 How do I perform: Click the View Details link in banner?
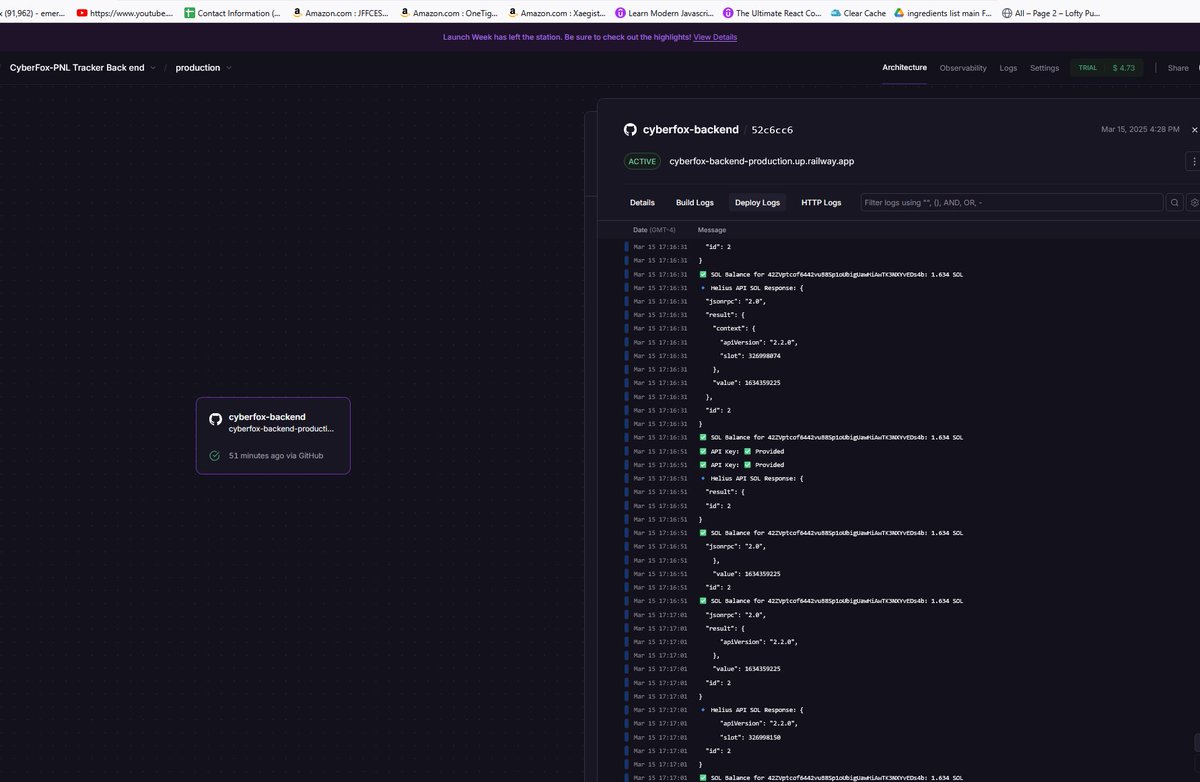tap(715, 37)
